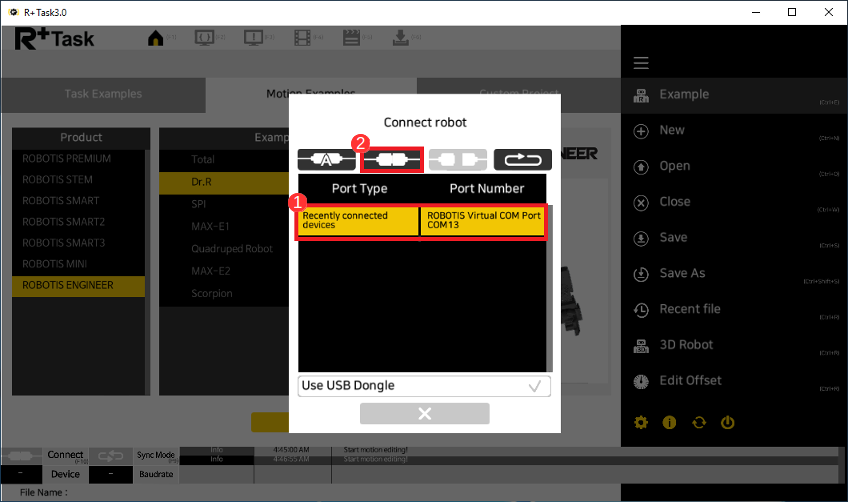Open Recent file from the side menu
The image size is (848, 502).
pyautogui.click(x=690, y=309)
